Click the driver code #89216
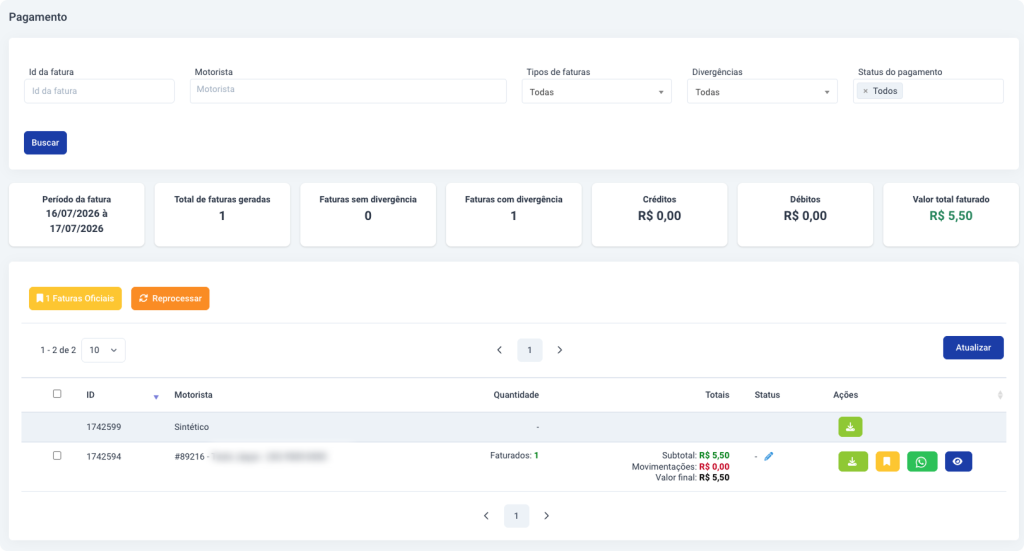The image size is (1024, 551). (189, 456)
